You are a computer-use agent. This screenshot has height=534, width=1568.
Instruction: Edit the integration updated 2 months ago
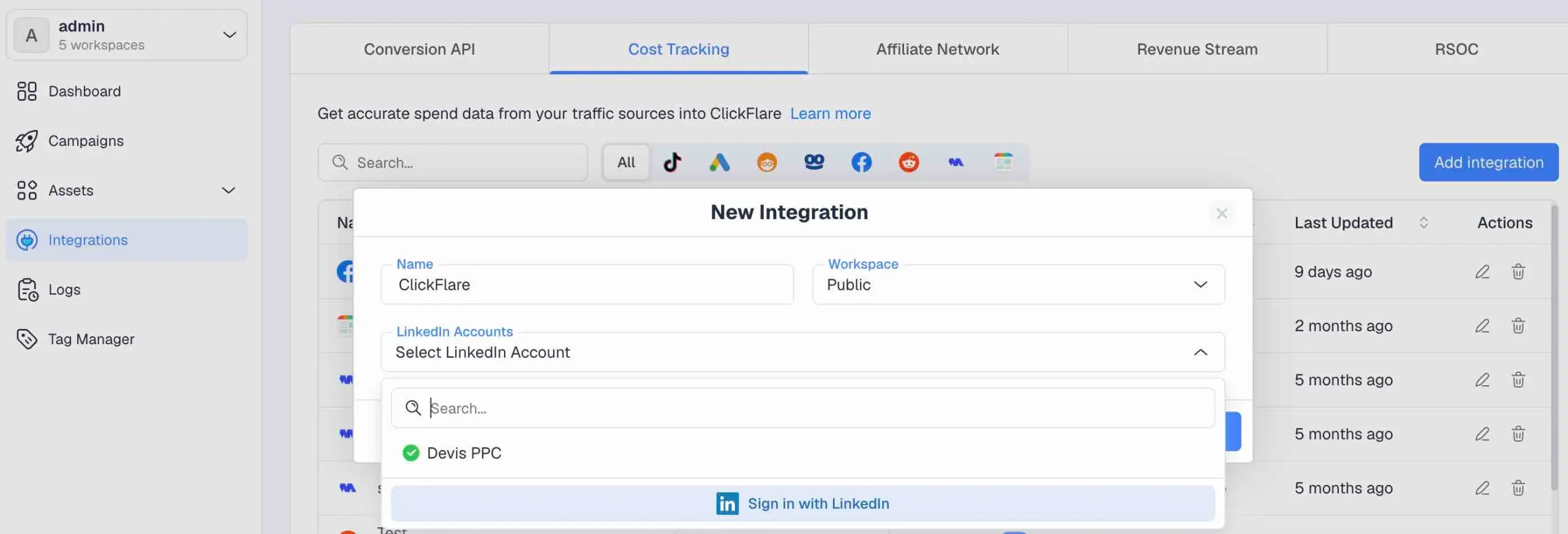(x=1482, y=325)
